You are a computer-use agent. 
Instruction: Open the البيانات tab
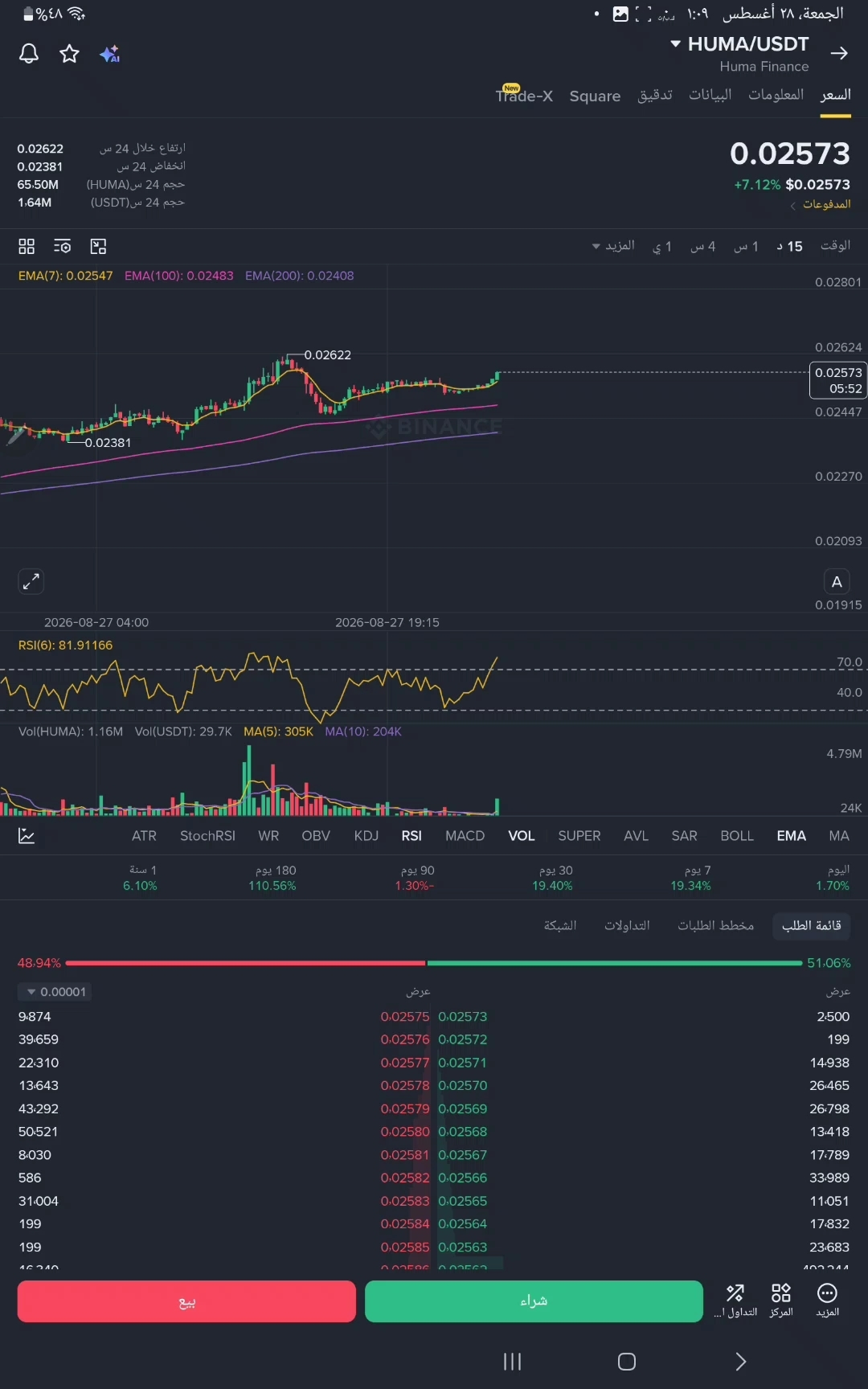coord(710,95)
